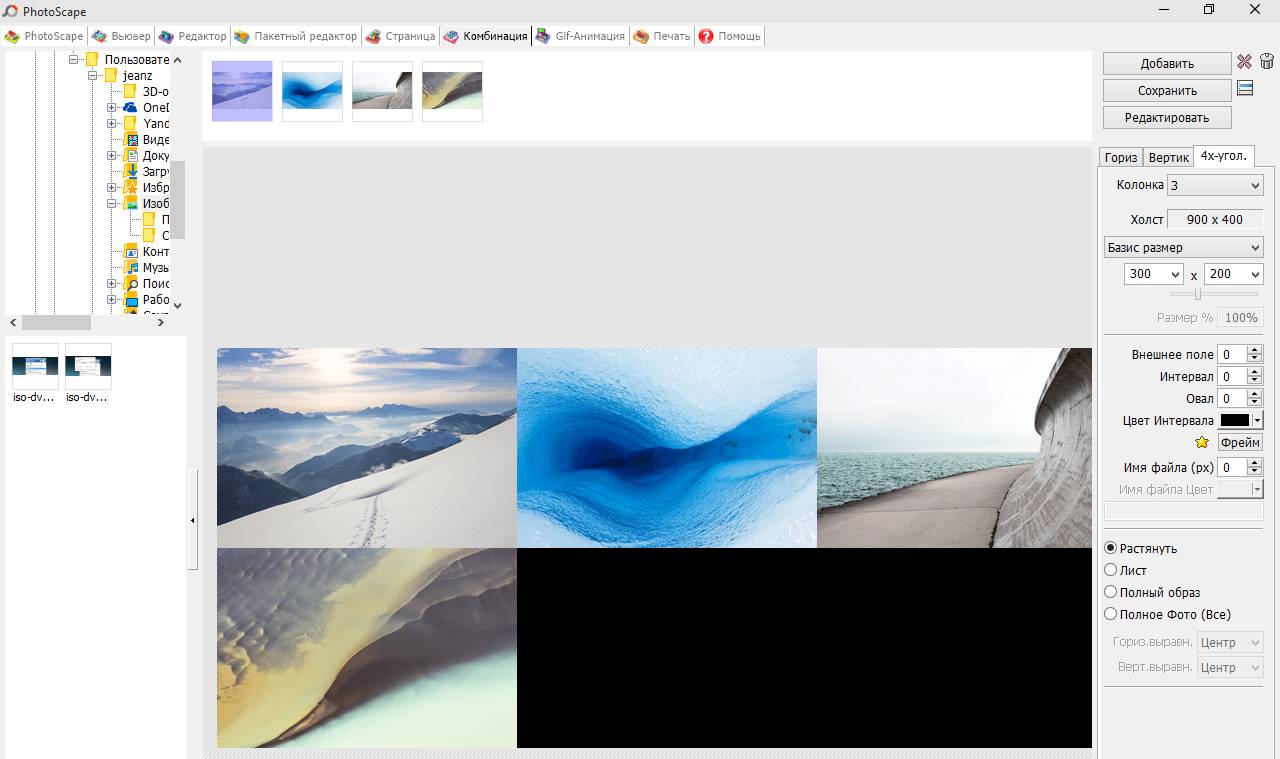Click the Редактировать button
This screenshot has height=759, width=1280.
pos(1167,117)
